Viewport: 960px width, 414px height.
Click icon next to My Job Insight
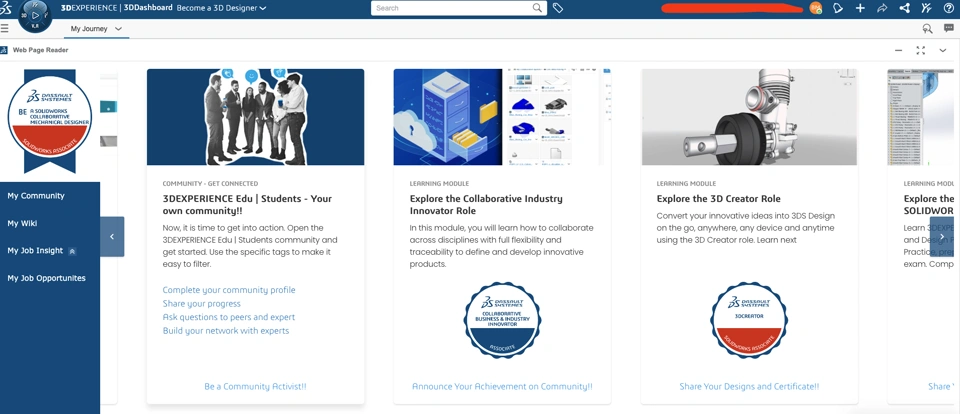coord(72,251)
